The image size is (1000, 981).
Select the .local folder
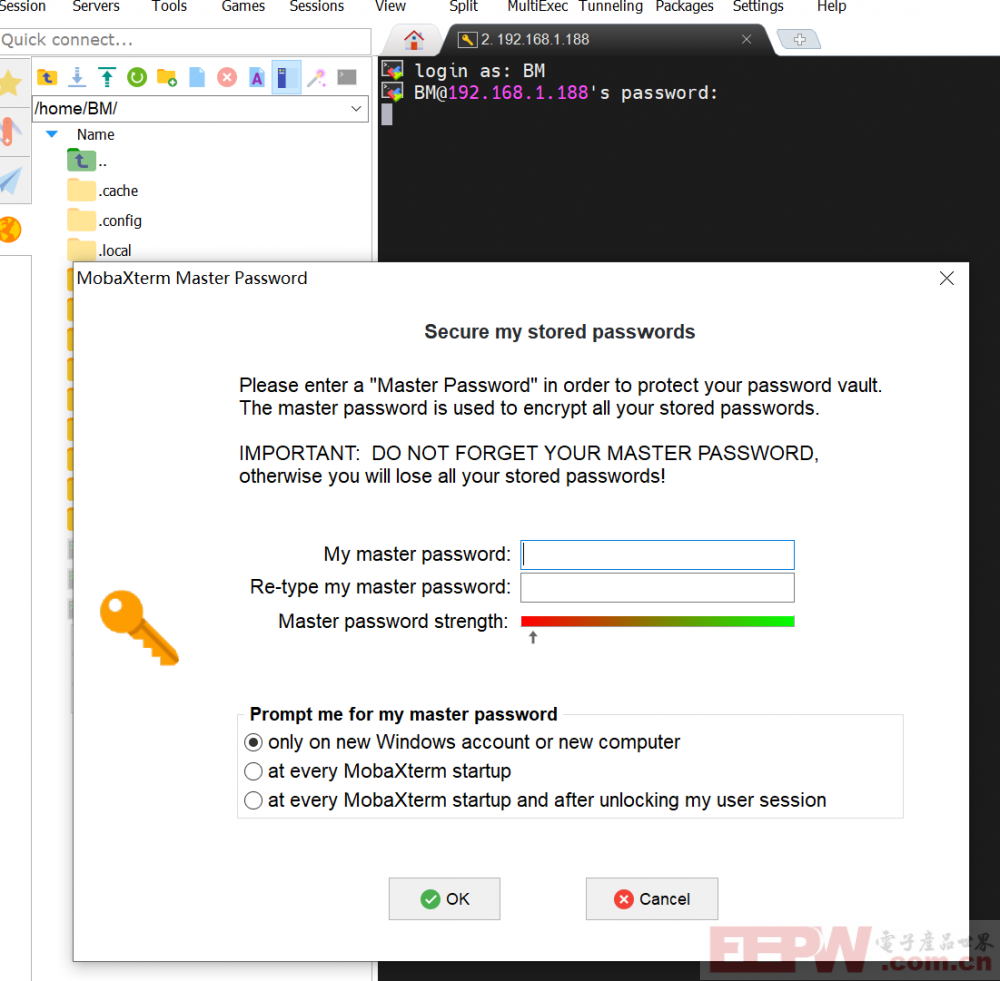[99, 250]
